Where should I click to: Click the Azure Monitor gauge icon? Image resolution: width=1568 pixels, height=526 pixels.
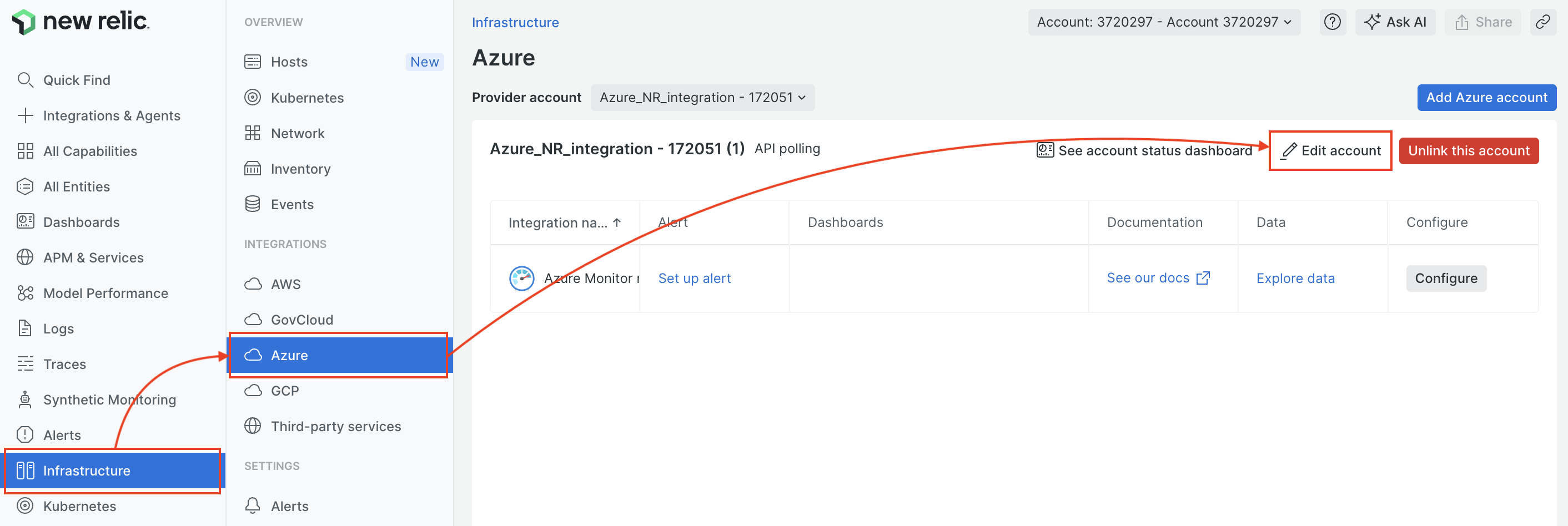[x=522, y=278]
